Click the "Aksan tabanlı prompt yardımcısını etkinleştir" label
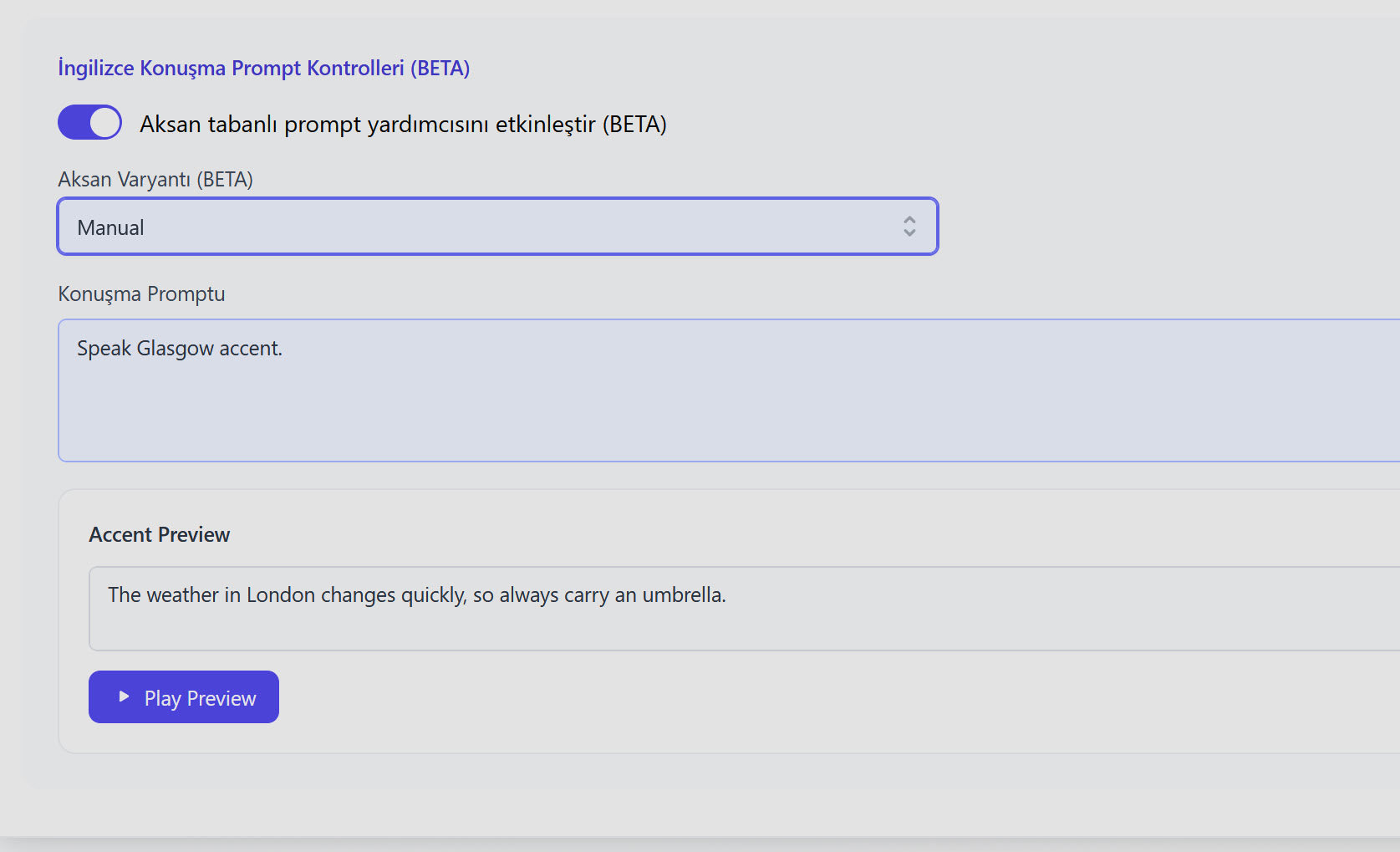This screenshot has height=852, width=1400. [403, 125]
